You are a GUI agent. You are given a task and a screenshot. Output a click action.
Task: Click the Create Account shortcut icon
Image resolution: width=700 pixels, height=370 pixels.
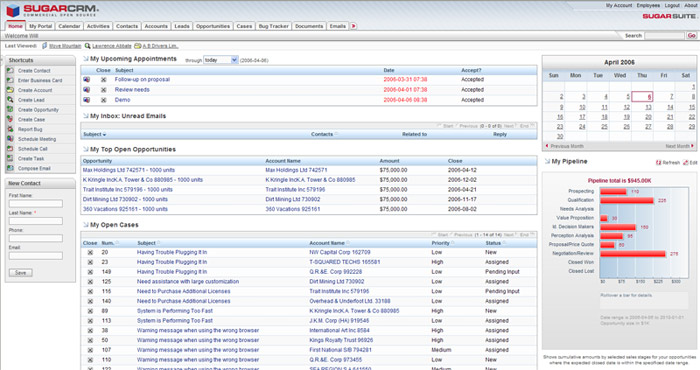[10, 90]
